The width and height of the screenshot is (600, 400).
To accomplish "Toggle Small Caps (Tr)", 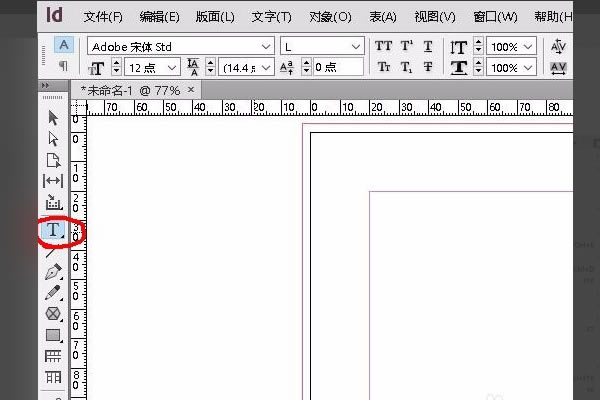I will pos(383,67).
